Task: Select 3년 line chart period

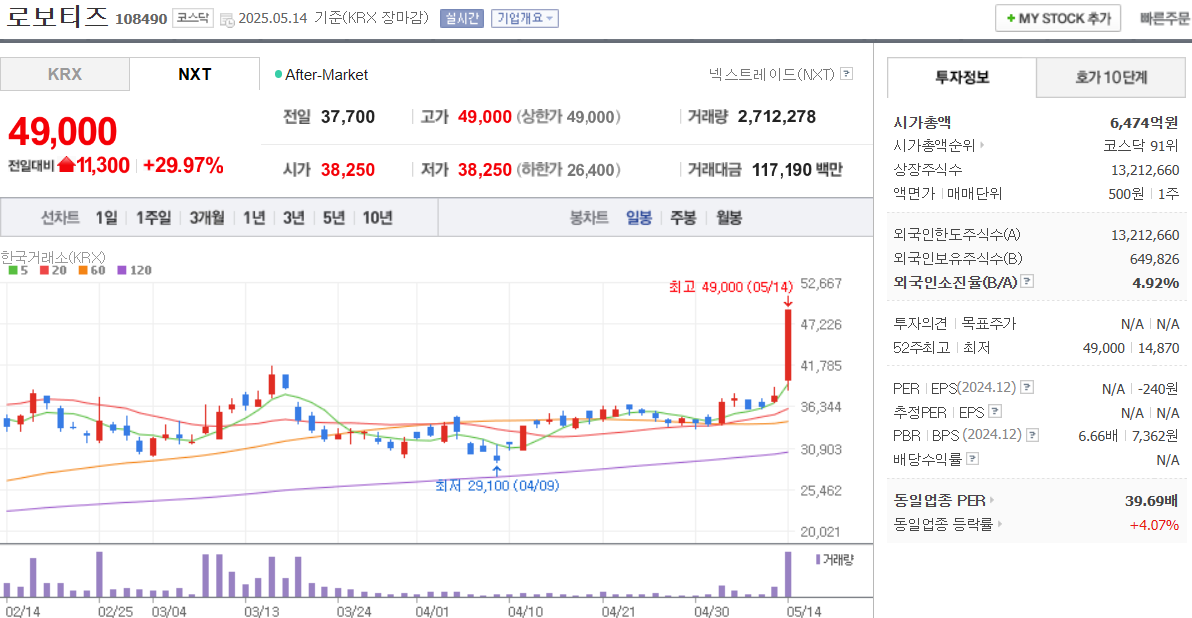Action: (x=293, y=218)
